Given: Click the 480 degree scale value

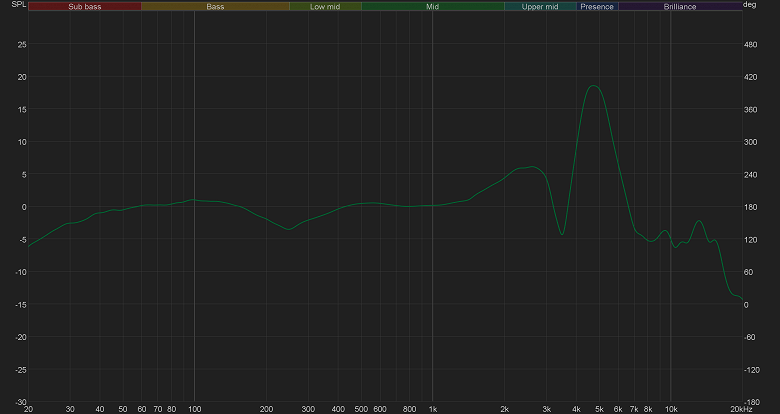Looking at the screenshot, I should 750,45.
